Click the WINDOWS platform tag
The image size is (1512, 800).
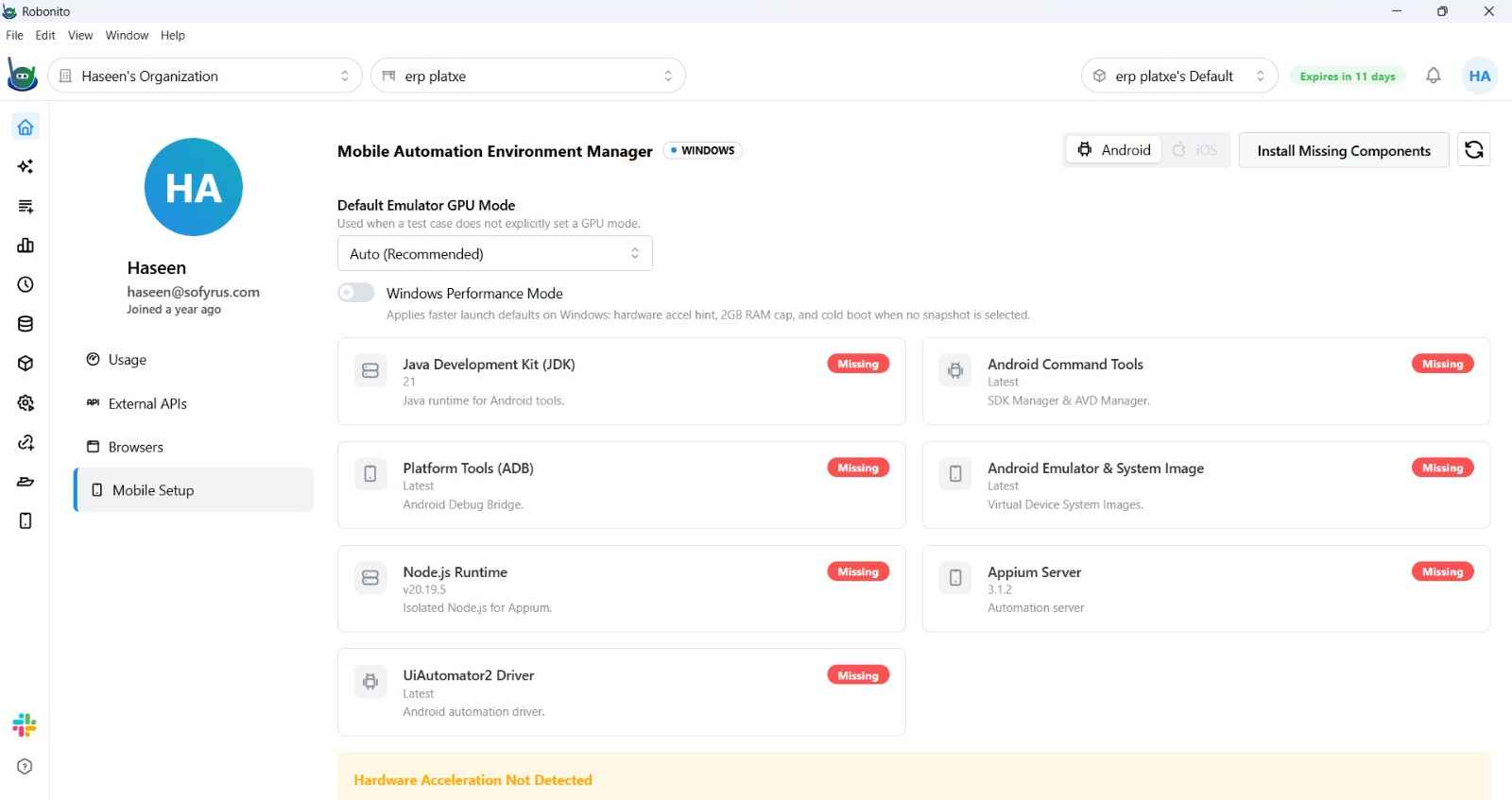click(x=702, y=150)
